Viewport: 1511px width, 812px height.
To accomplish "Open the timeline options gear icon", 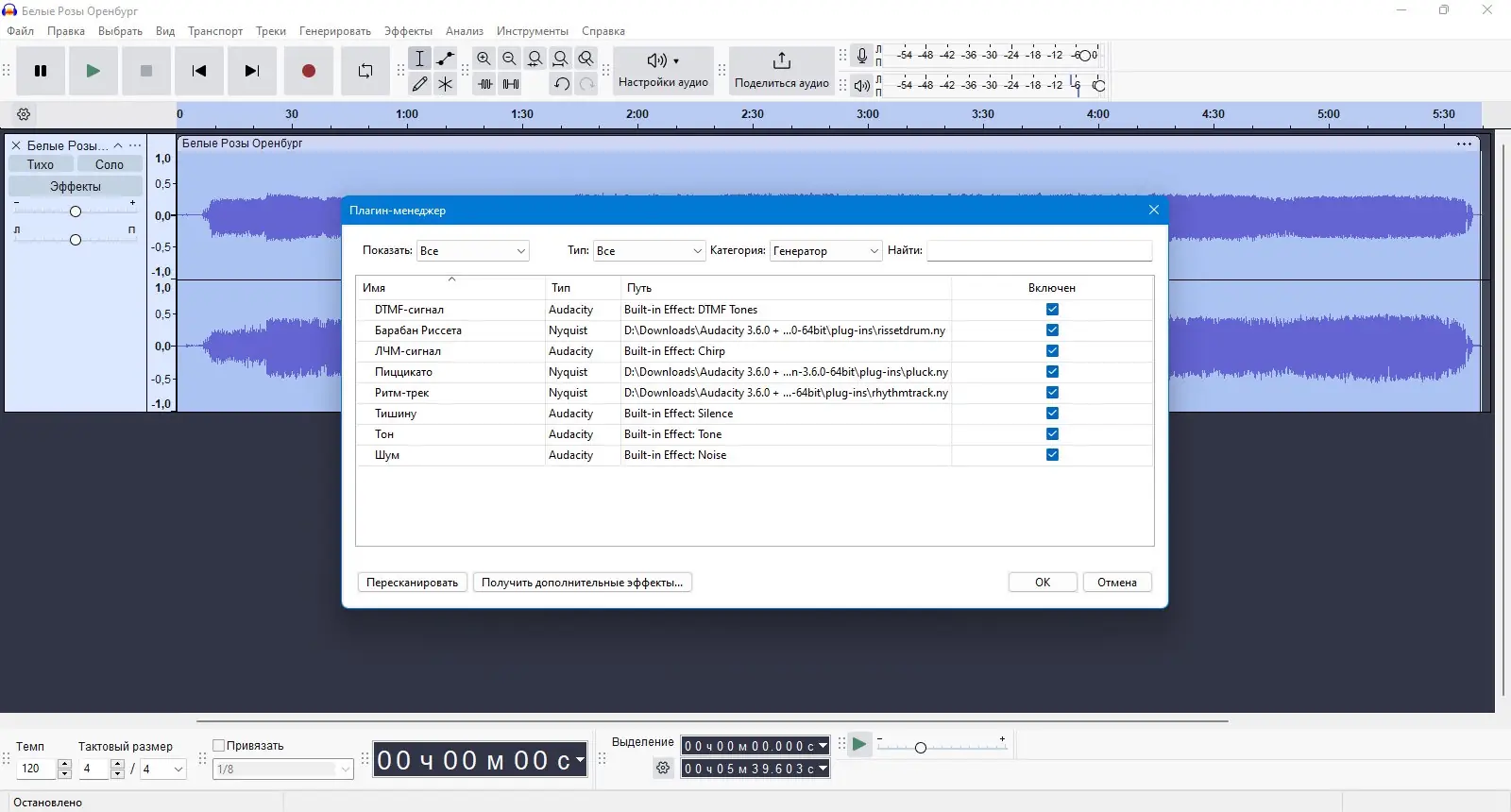I will pos(24,114).
